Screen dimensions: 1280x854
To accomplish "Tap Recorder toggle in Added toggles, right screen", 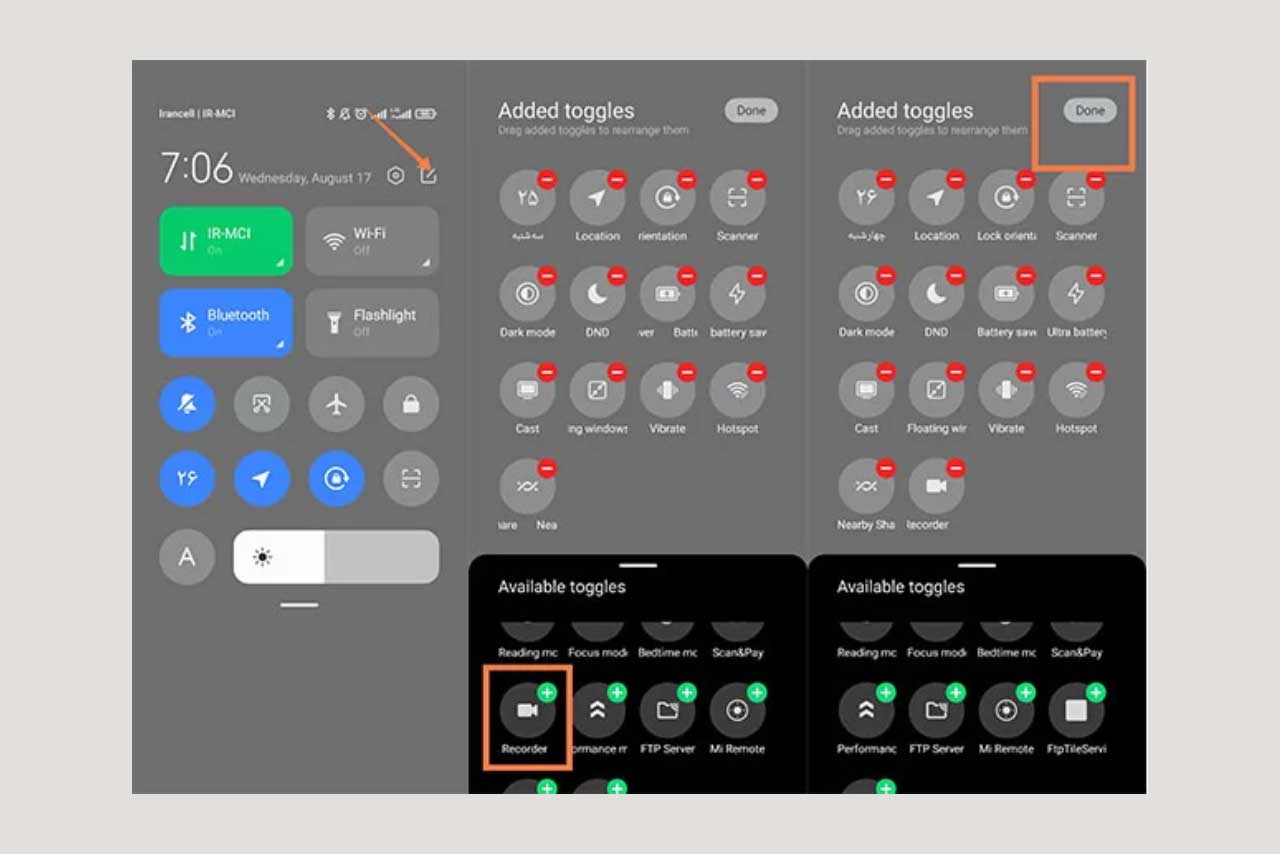I will click(936, 486).
